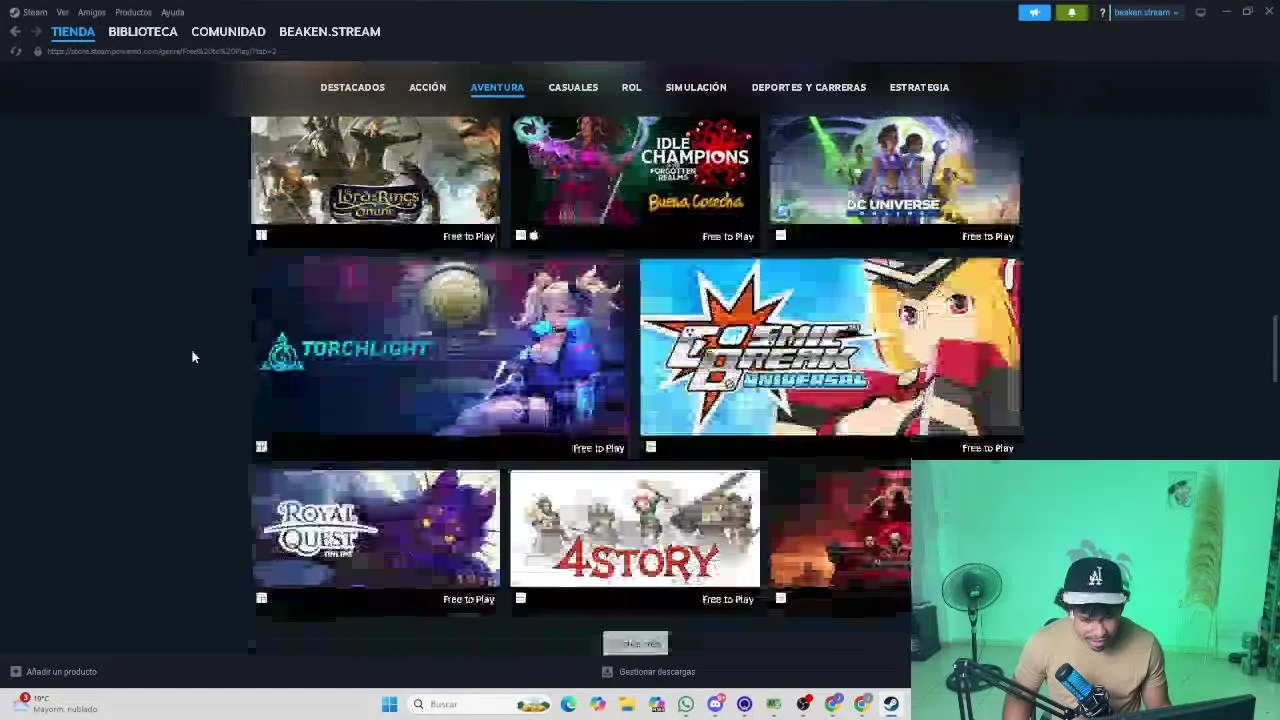
Task: Click the Windows platform icon under 4Story
Action: pyautogui.click(x=521, y=598)
